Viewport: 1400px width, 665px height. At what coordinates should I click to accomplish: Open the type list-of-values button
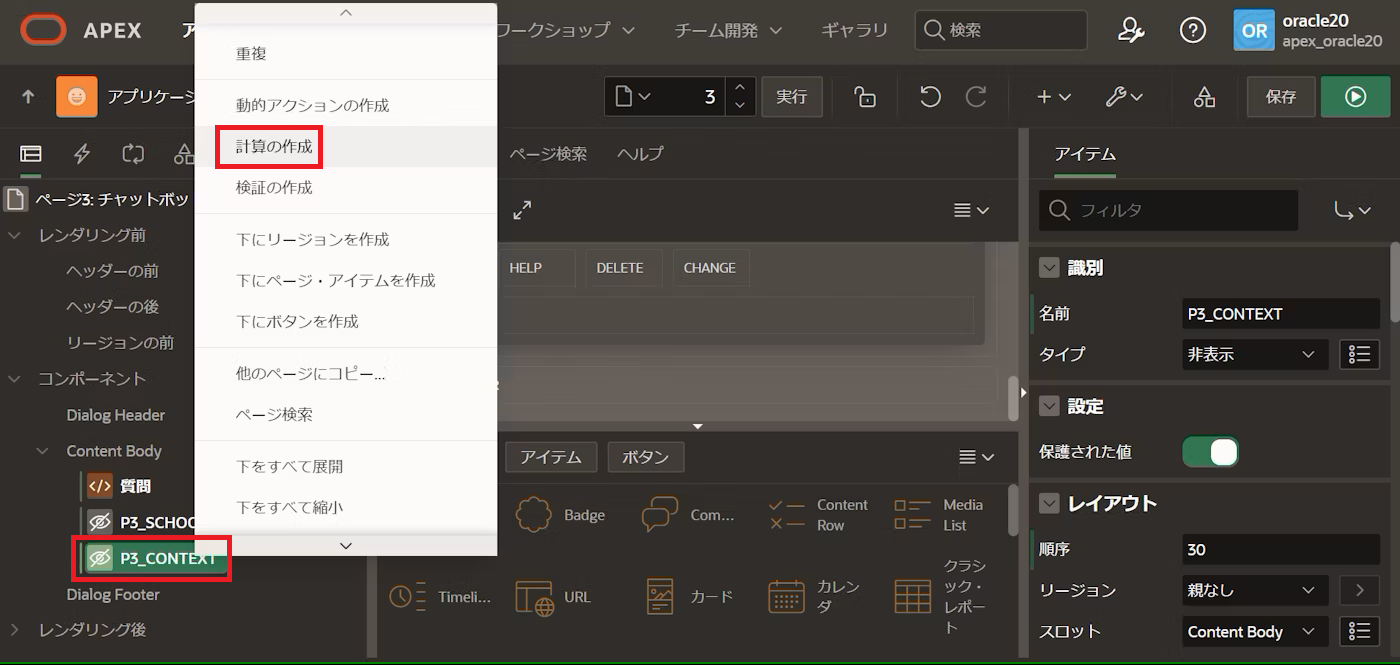pyautogui.click(x=1358, y=354)
